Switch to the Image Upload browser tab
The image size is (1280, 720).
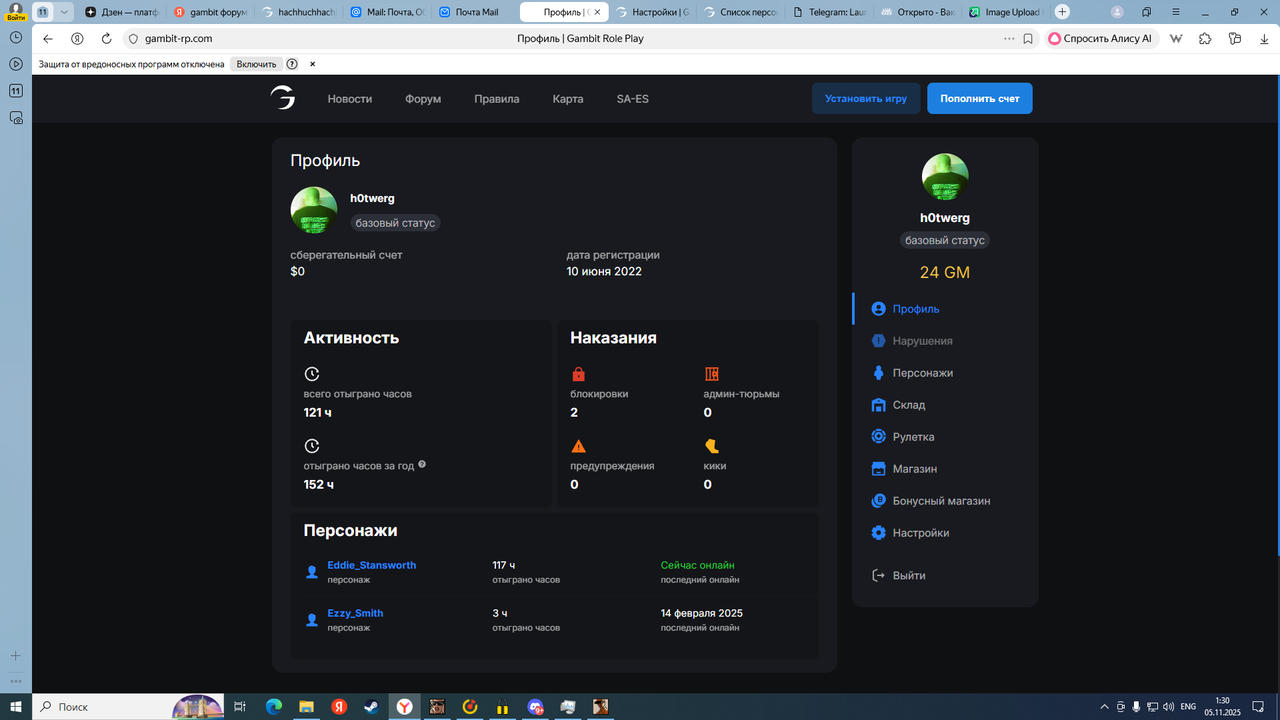pyautogui.click(x=1008, y=12)
